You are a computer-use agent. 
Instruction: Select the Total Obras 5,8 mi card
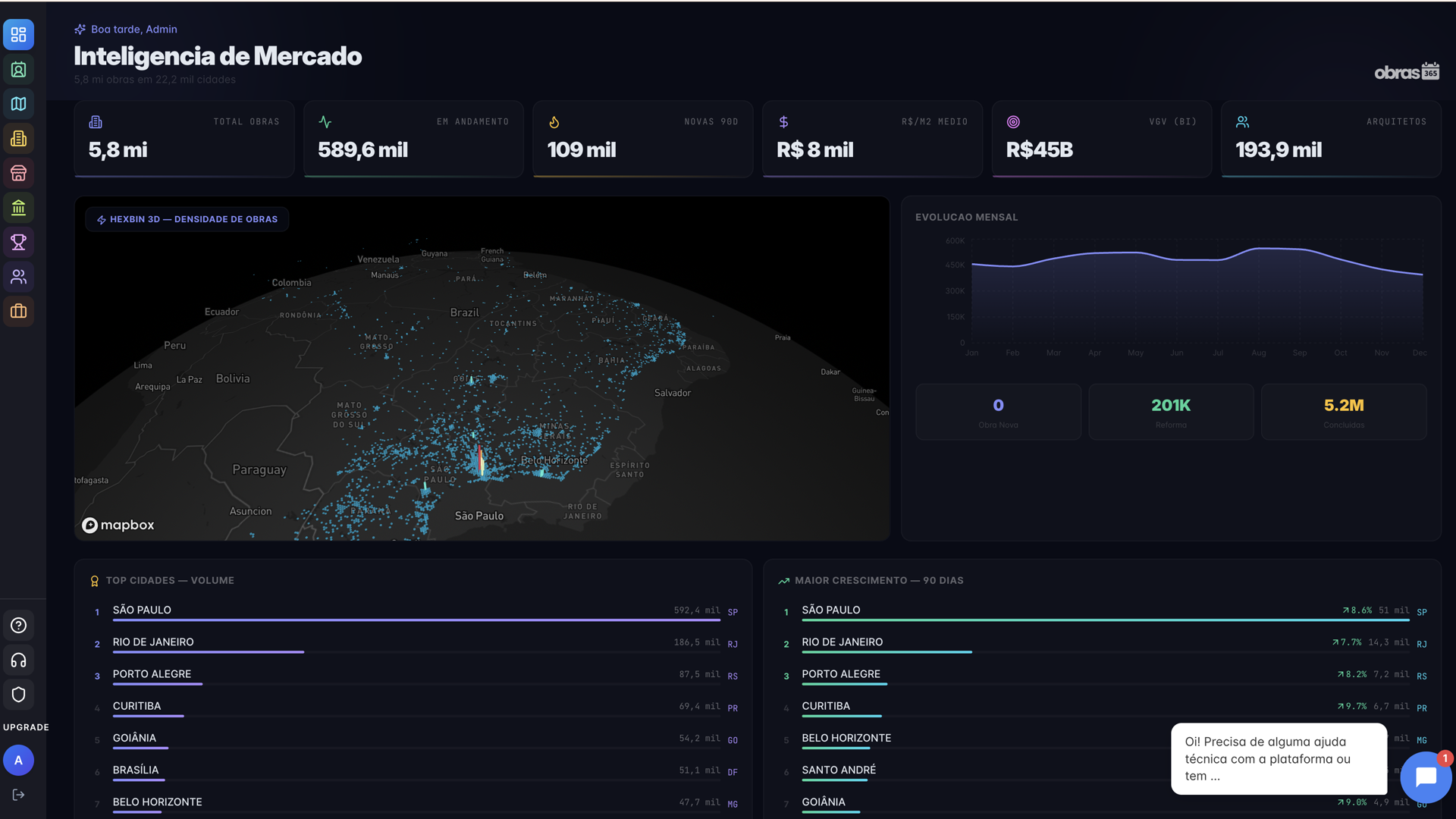pyautogui.click(x=184, y=139)
